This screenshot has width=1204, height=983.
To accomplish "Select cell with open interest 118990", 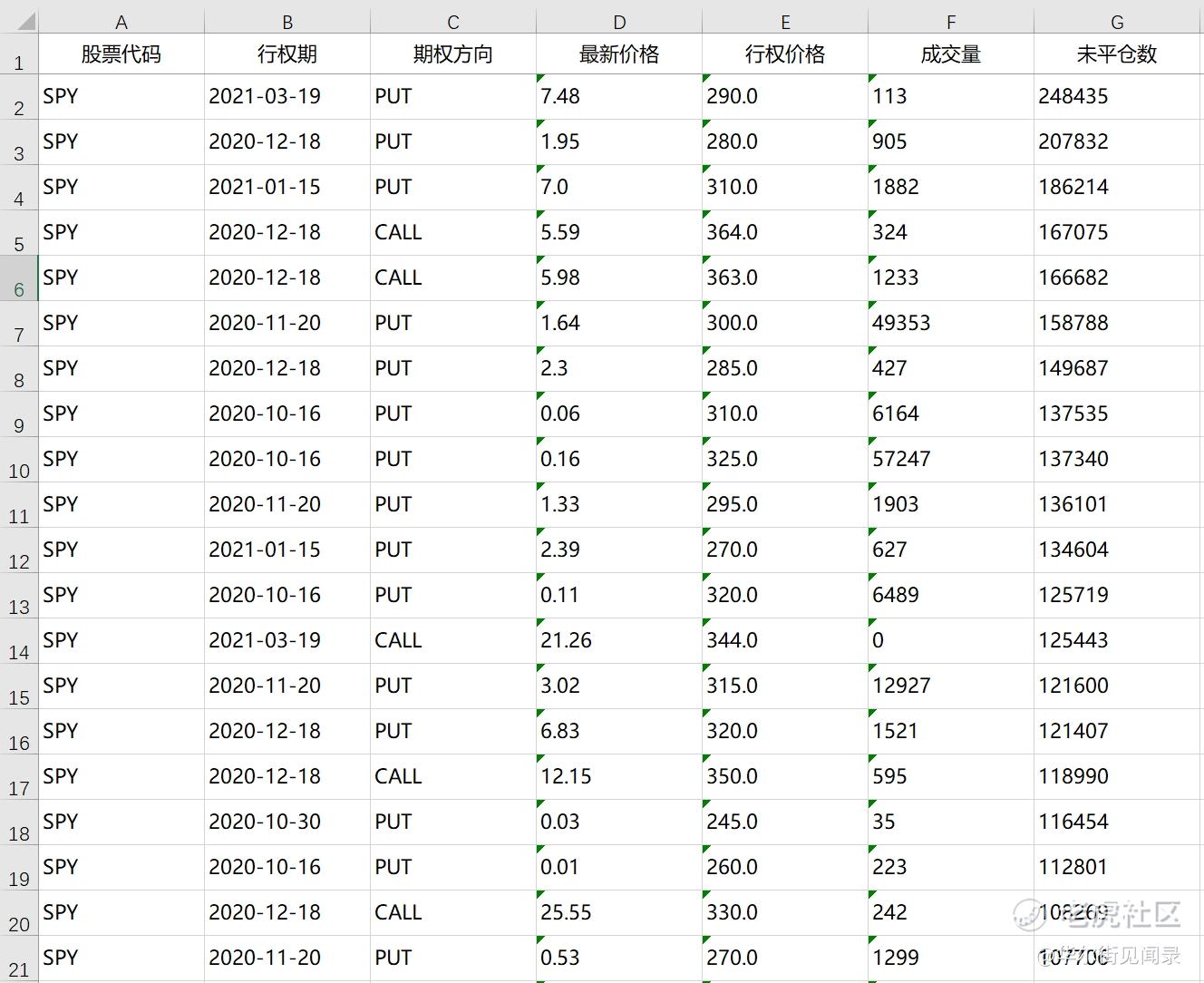I will [1117, 777].
